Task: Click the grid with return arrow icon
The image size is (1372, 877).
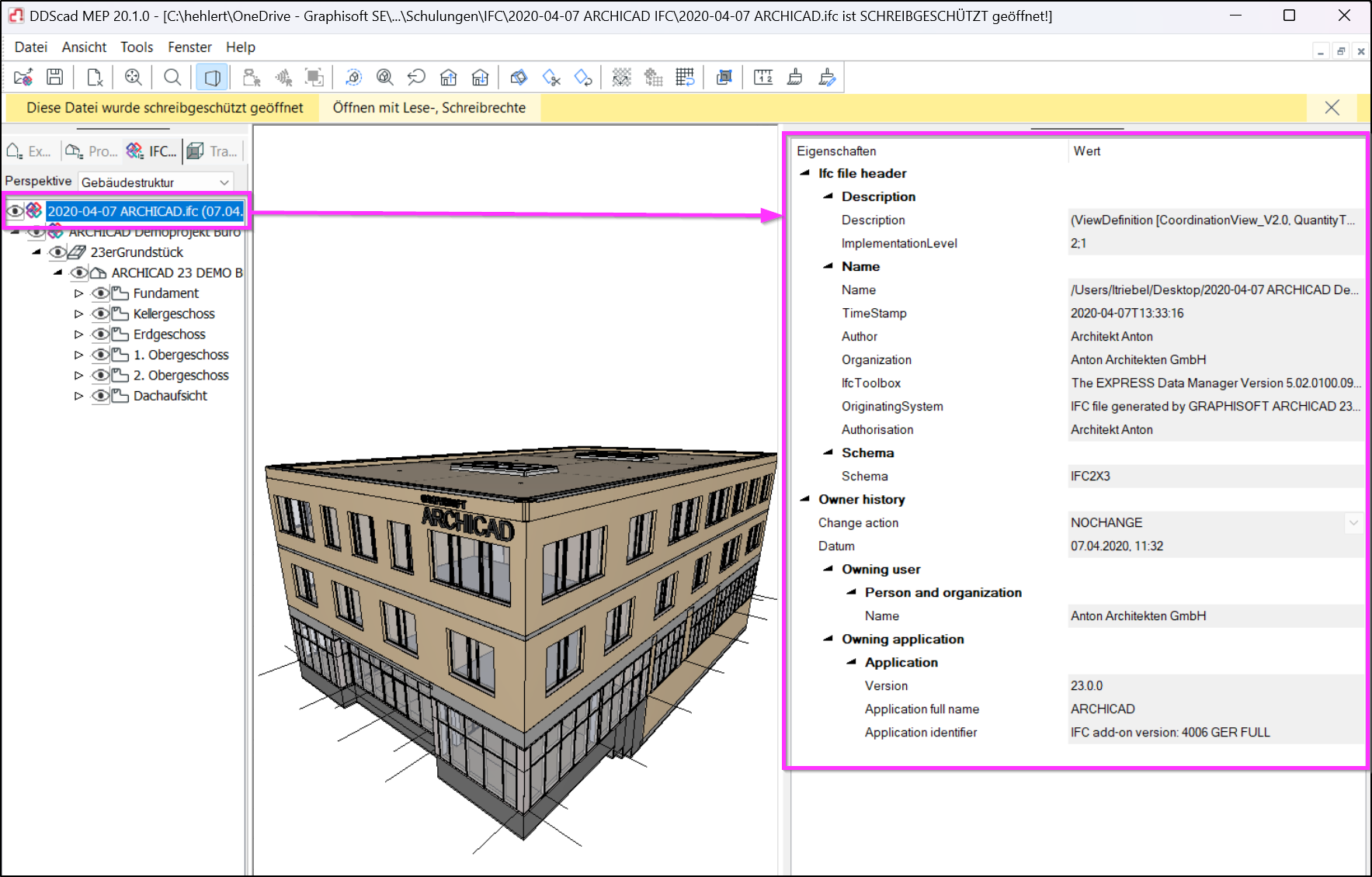Action: click(x=685, y=77)
